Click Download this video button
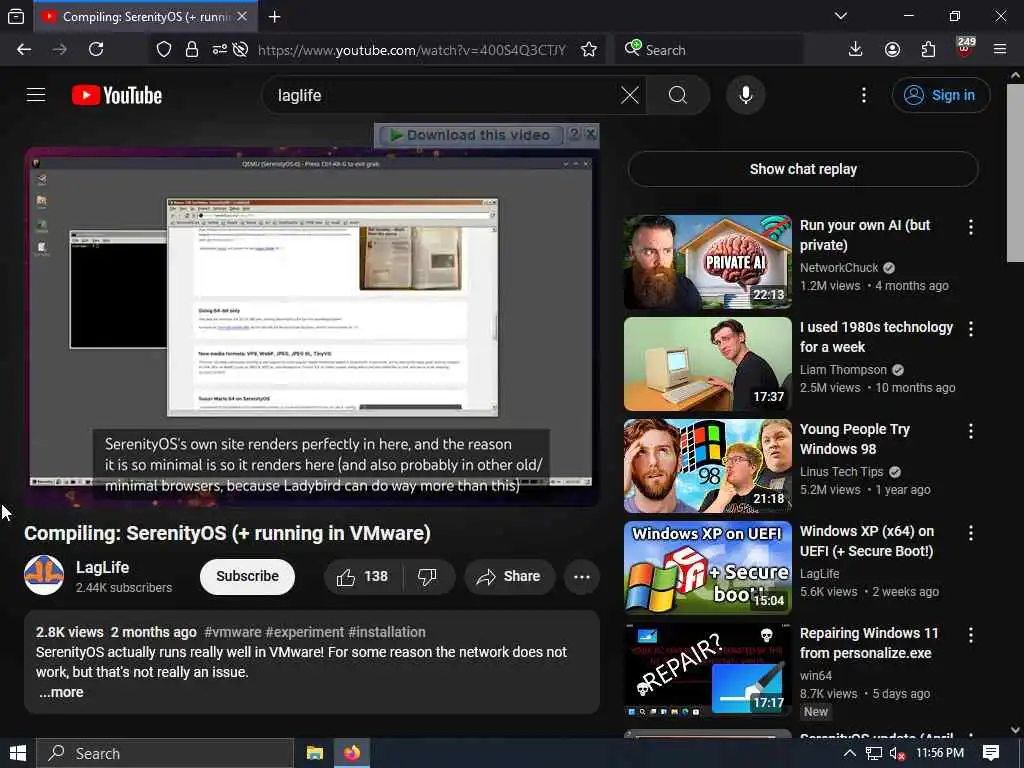 click(x=470, y=135)
